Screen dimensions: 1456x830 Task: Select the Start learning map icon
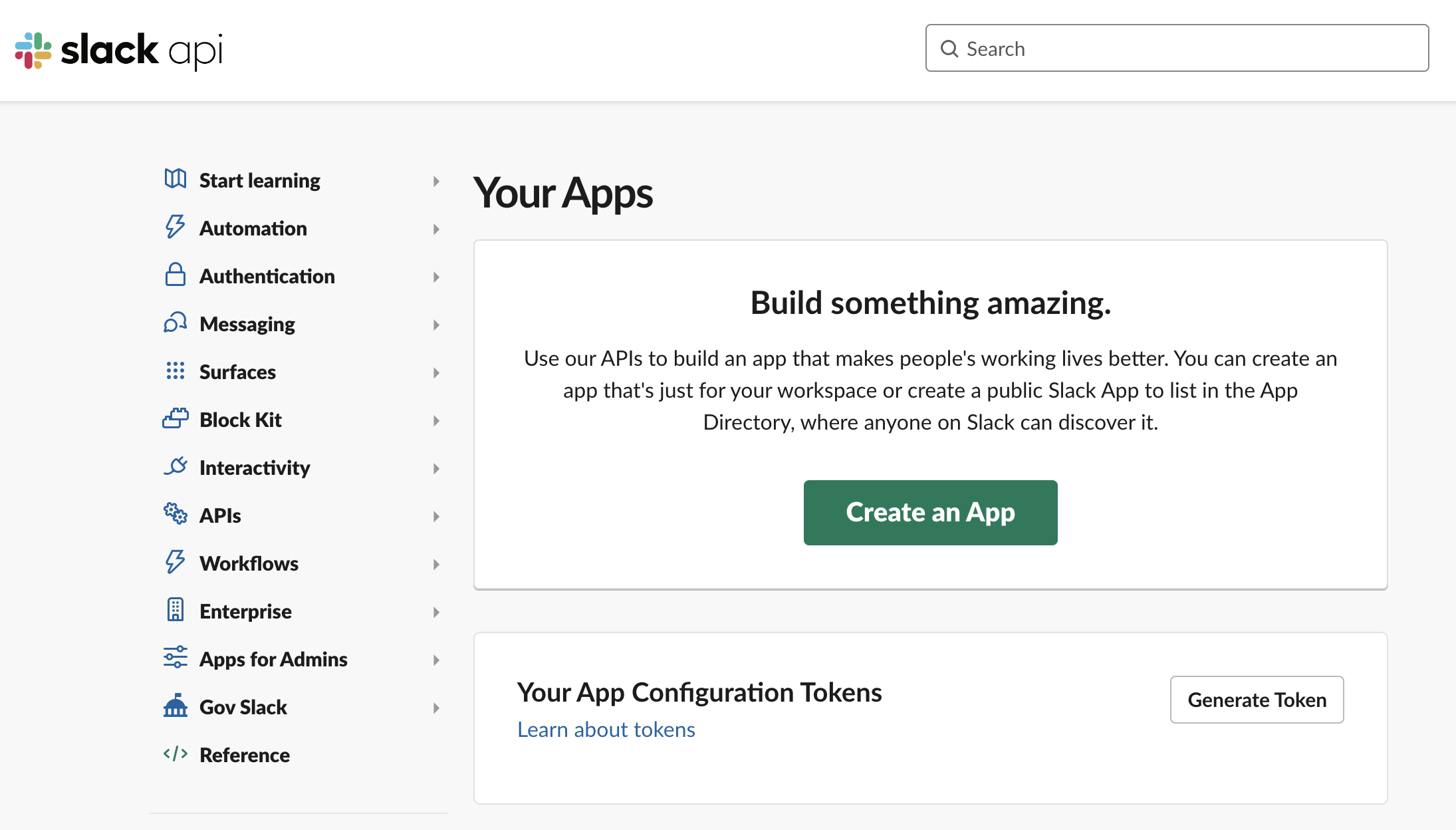coord(175,180)
